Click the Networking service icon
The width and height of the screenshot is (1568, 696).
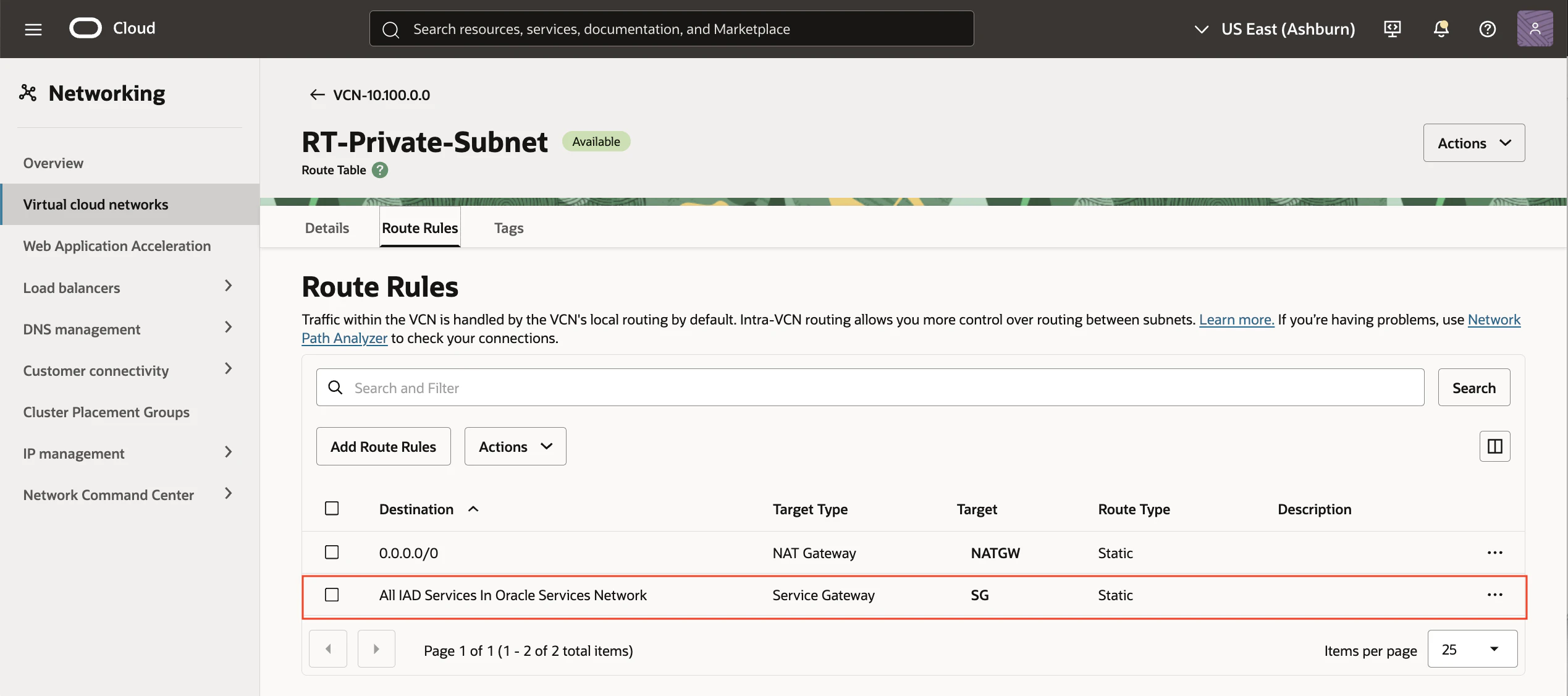(28, 93)
